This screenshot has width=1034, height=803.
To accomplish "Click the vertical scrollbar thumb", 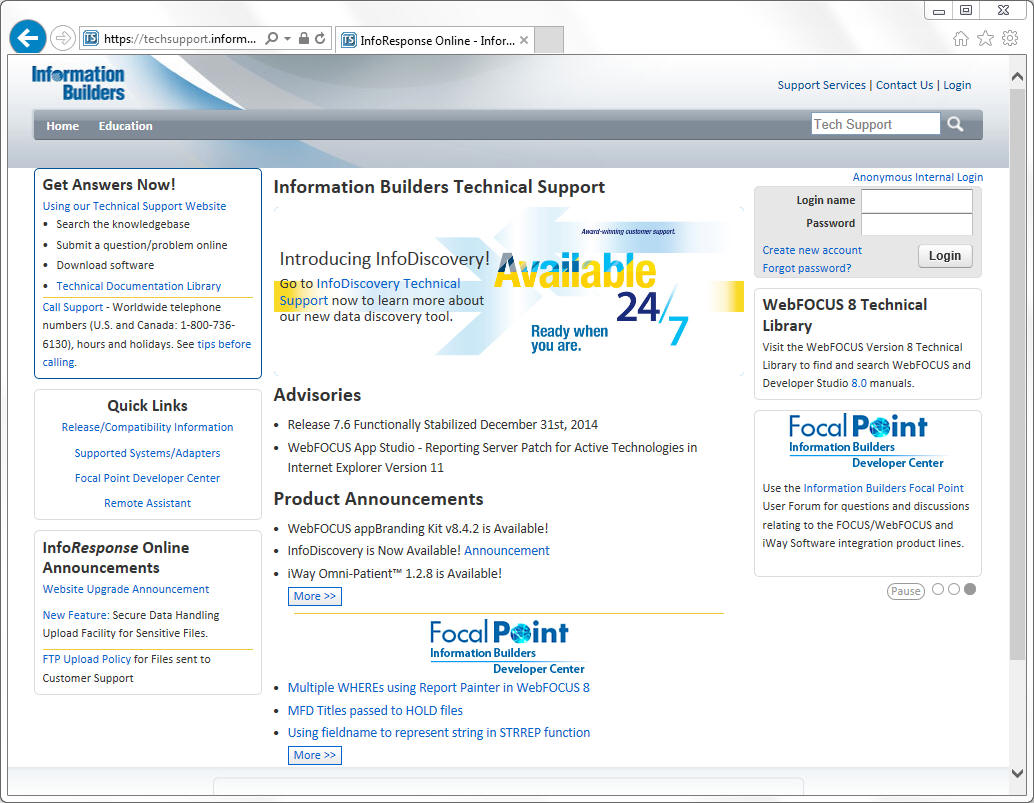I will 1018,373.
